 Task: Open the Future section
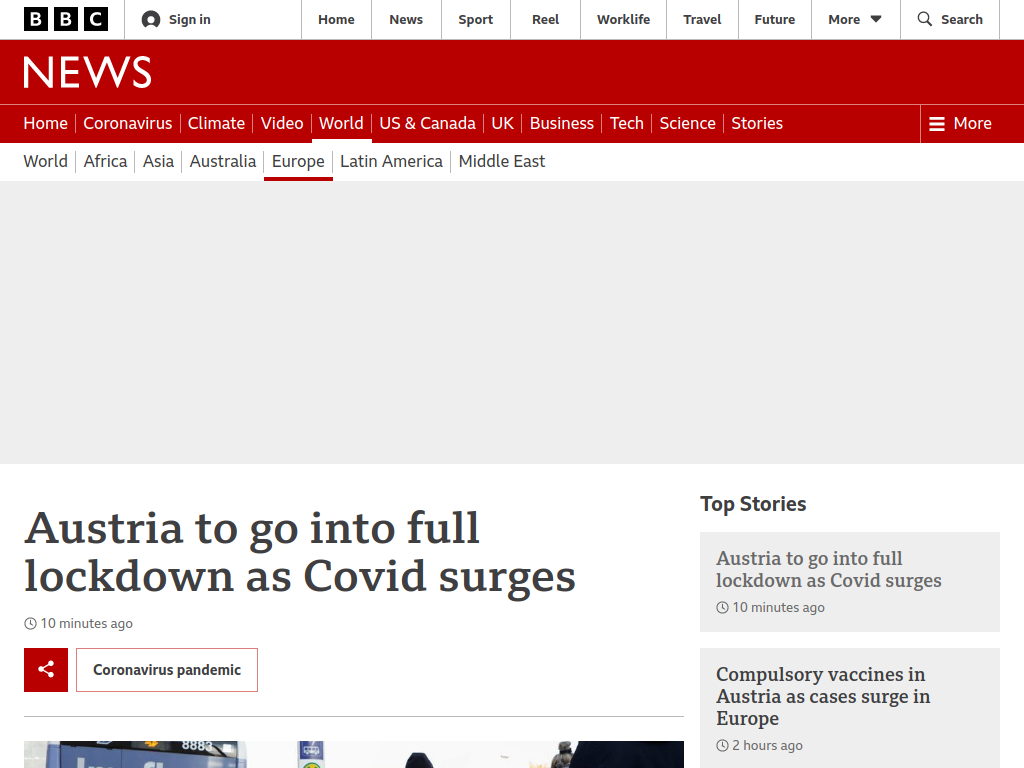(775, 20)
